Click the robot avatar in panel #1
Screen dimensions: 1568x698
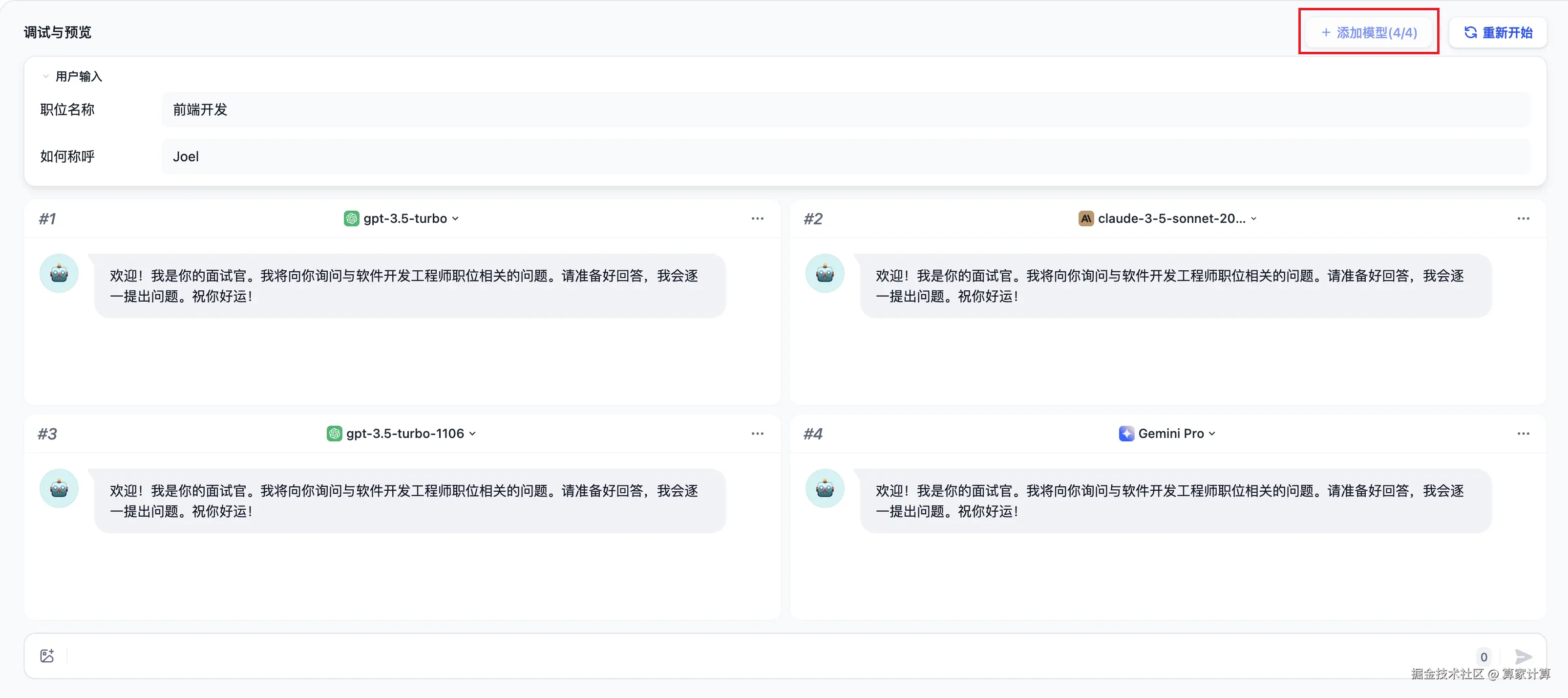[59, 273]
